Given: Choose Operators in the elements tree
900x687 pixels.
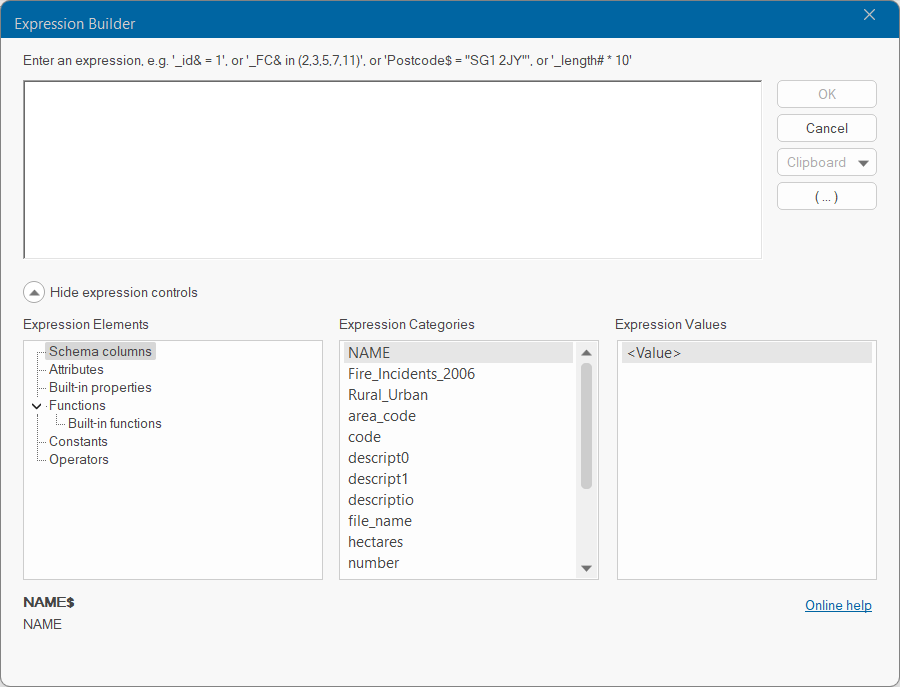Looking at the screenshot, I should pos(79,459).
